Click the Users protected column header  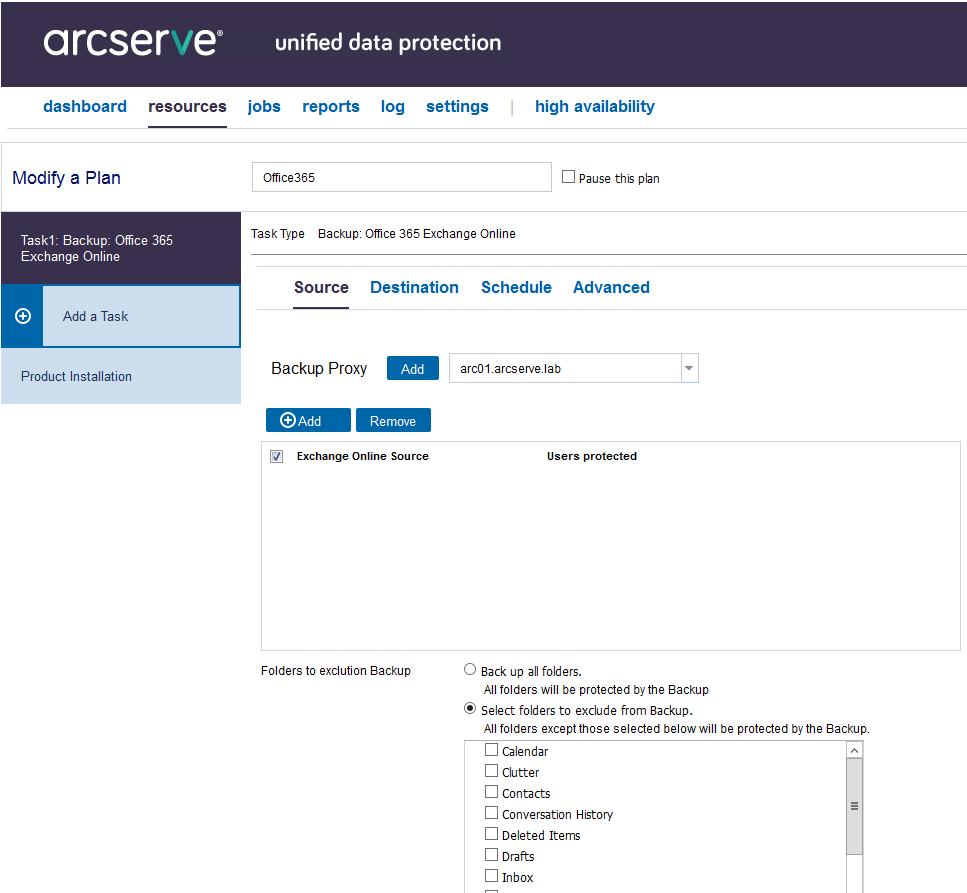point(592,456)
